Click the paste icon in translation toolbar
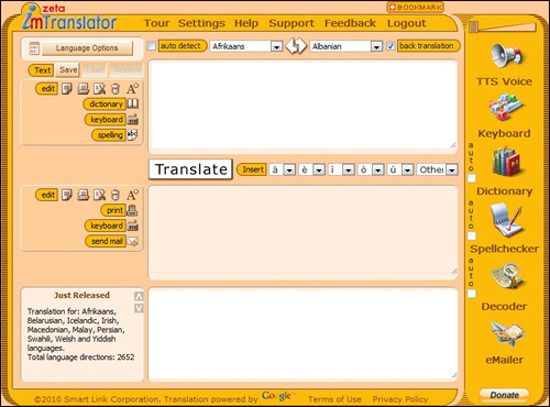Viewport: 550px width, 407px height. click(x=83, y=194)
